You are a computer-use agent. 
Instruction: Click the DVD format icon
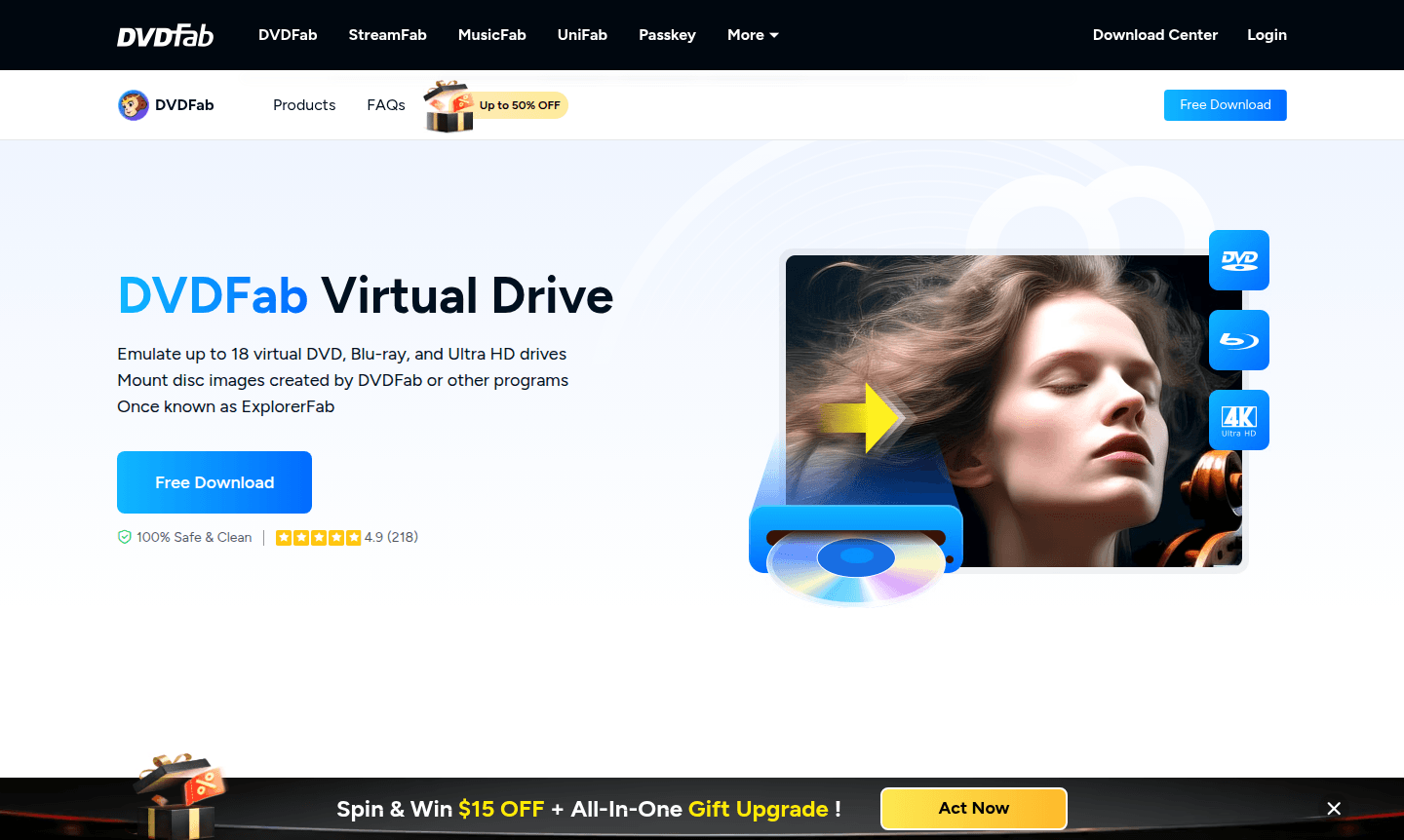[x=1238, y=260]
